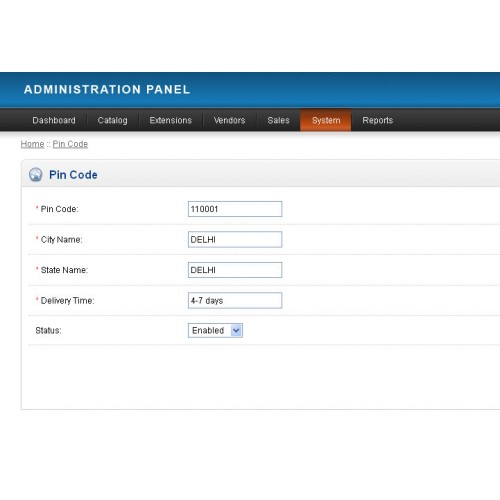Open the Vendors menu

[x=229, y=120]
